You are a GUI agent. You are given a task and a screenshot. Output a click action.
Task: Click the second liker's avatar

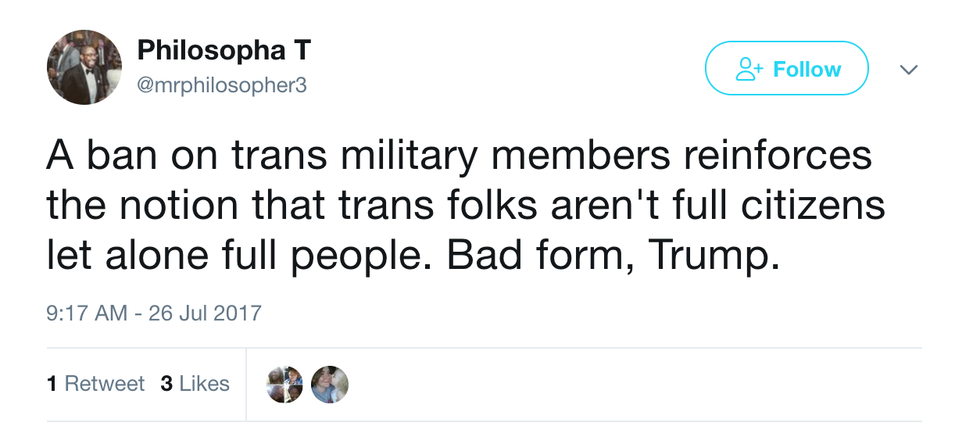coord(329,384)
